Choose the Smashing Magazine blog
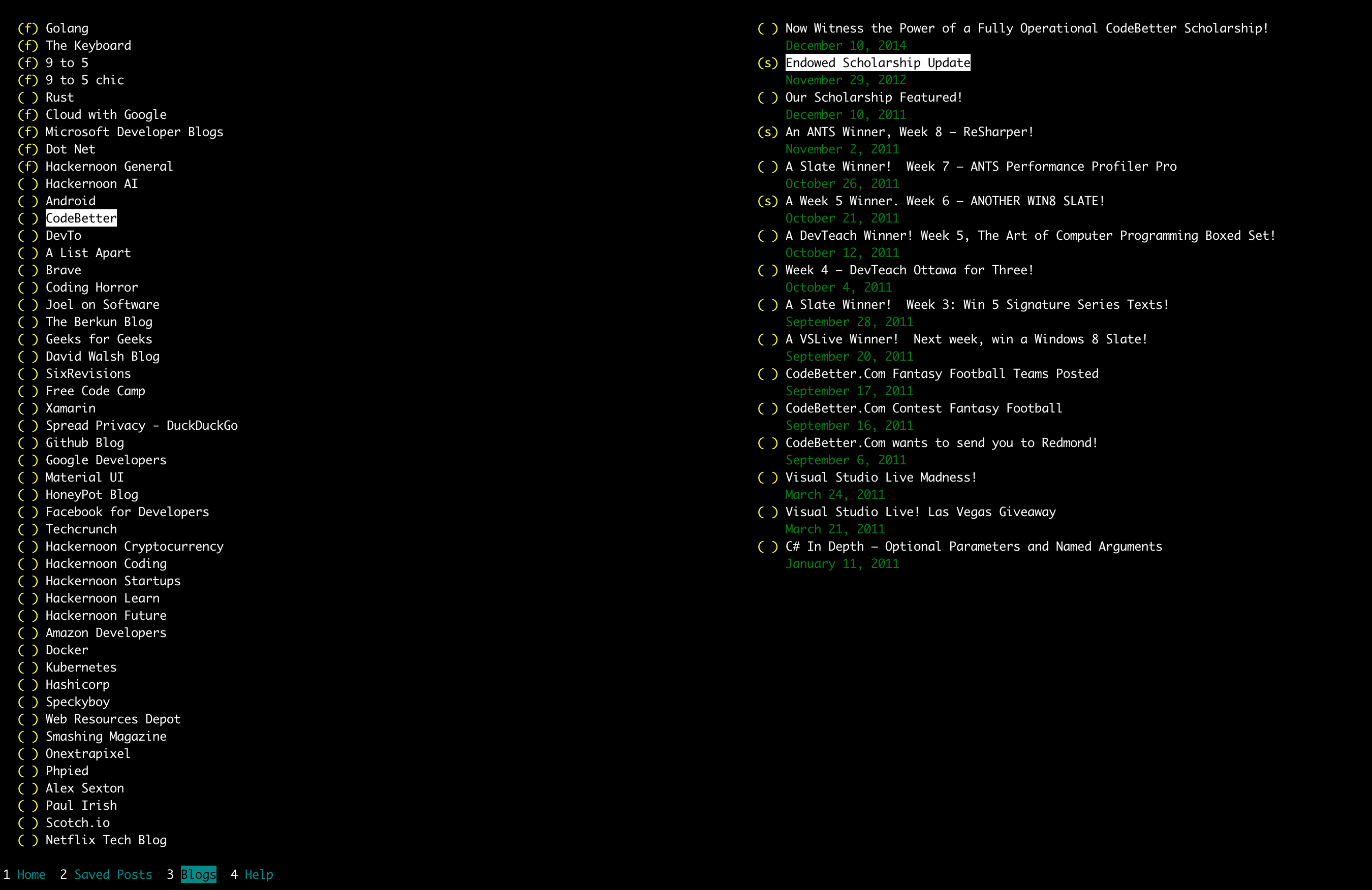This screenshot has width=1372, height=890. (106, 736)
